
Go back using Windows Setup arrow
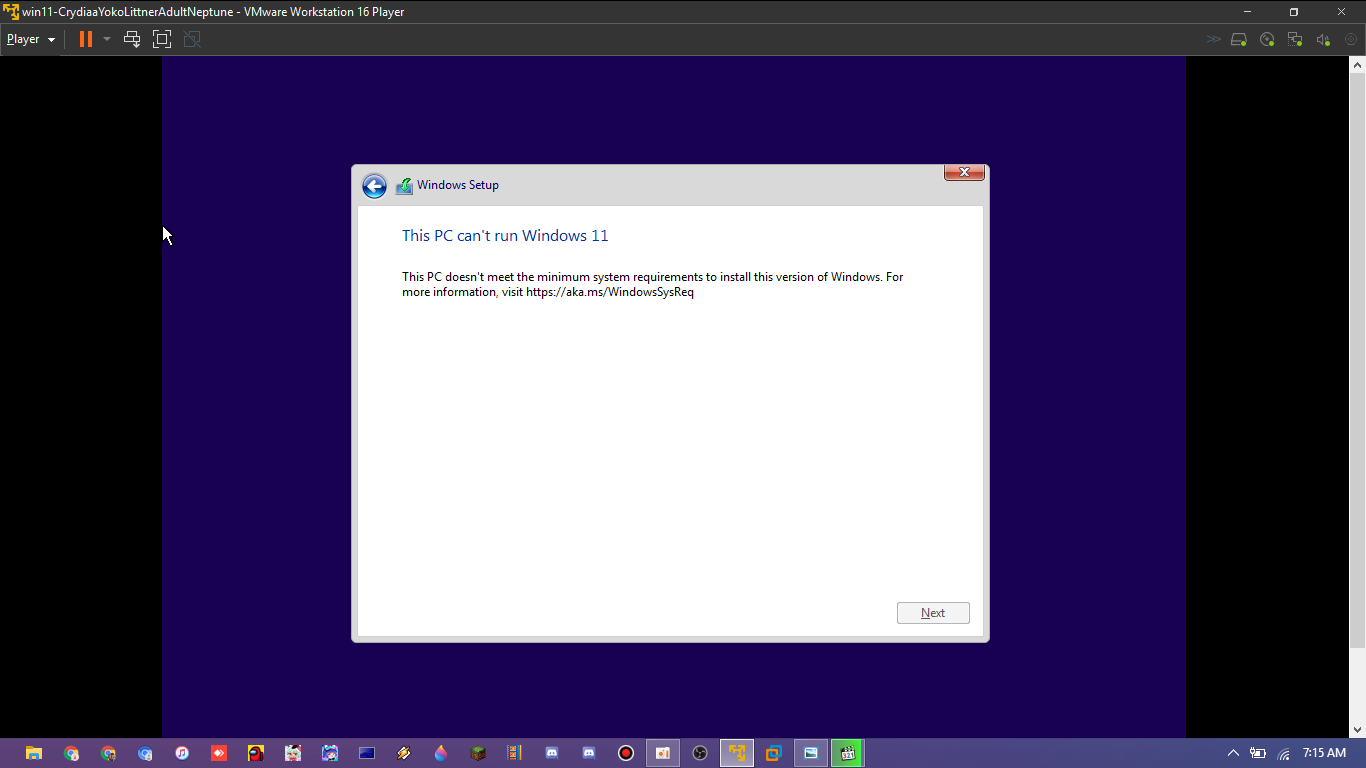(x=374, y=186)
